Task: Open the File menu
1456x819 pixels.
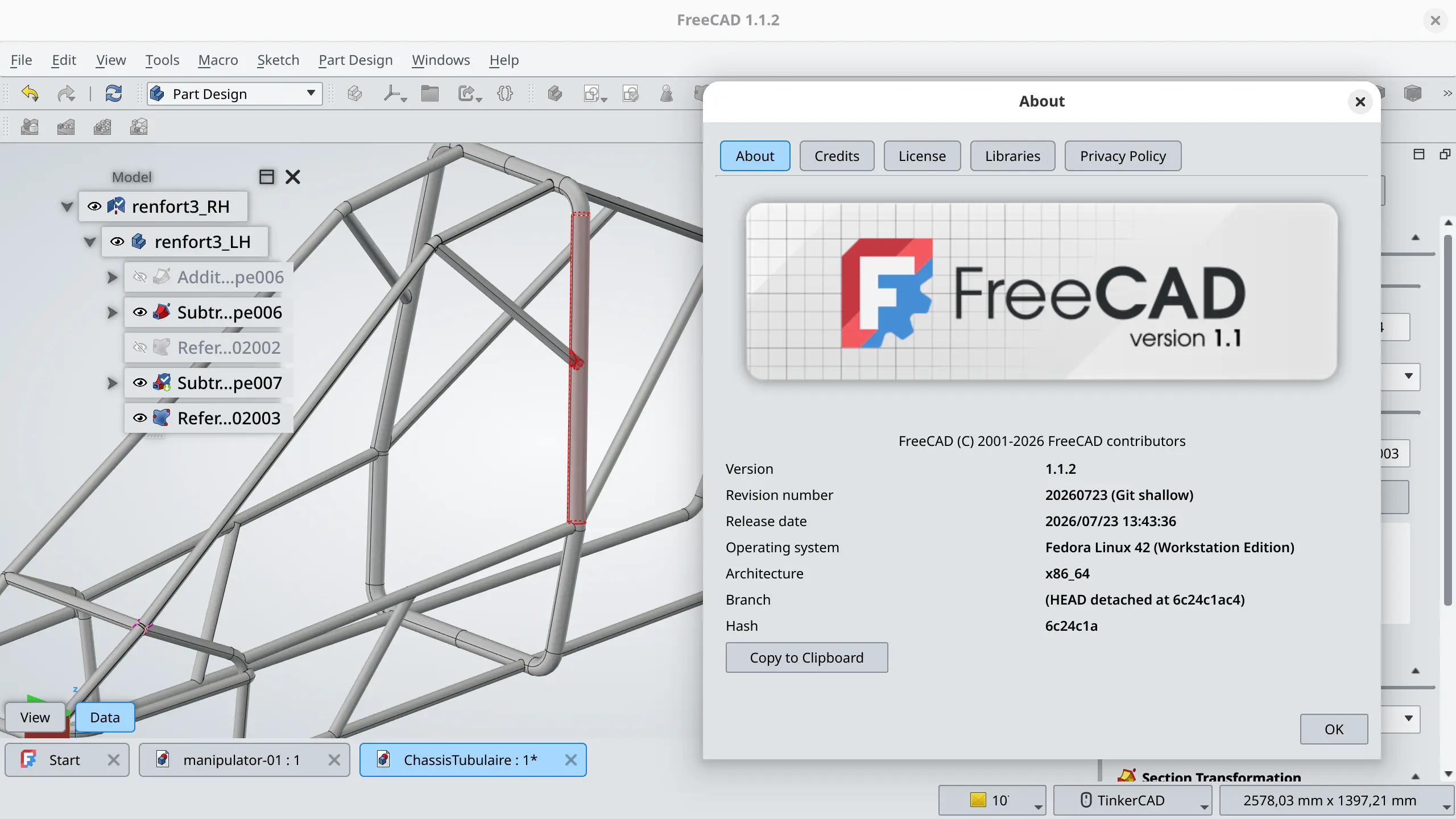Action: 21,60
